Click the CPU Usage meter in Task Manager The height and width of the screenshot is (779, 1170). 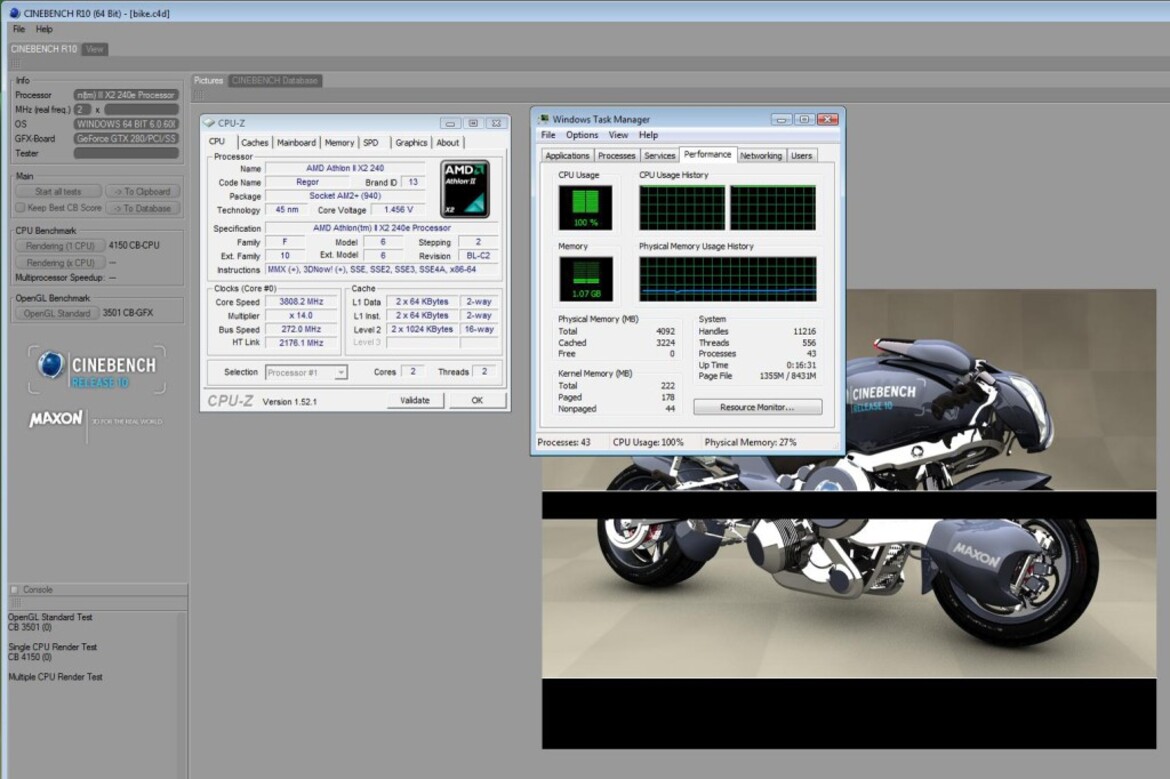(x=585, y=207)
